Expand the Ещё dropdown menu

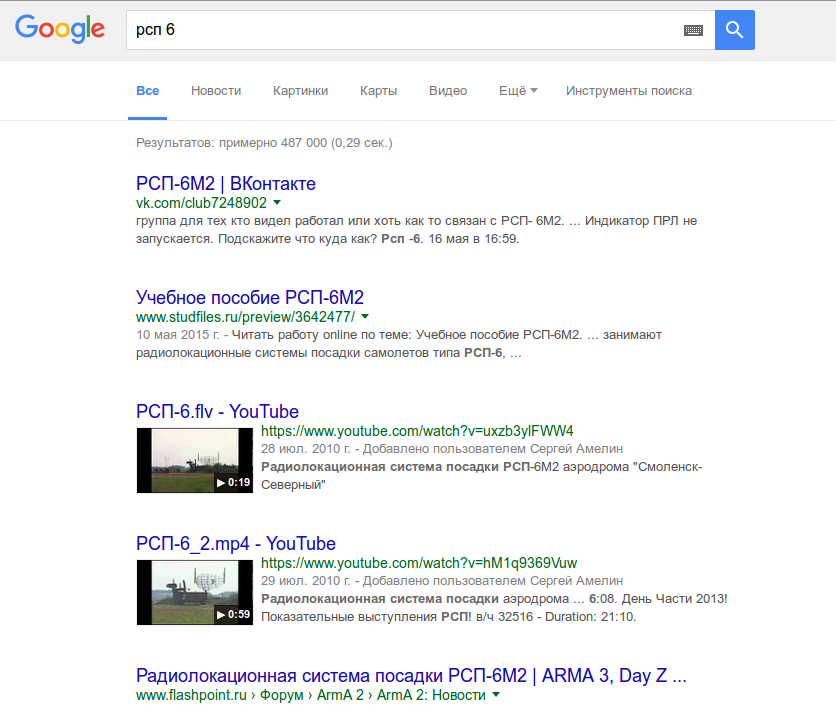pyautogui.click(x=518, y=91)
